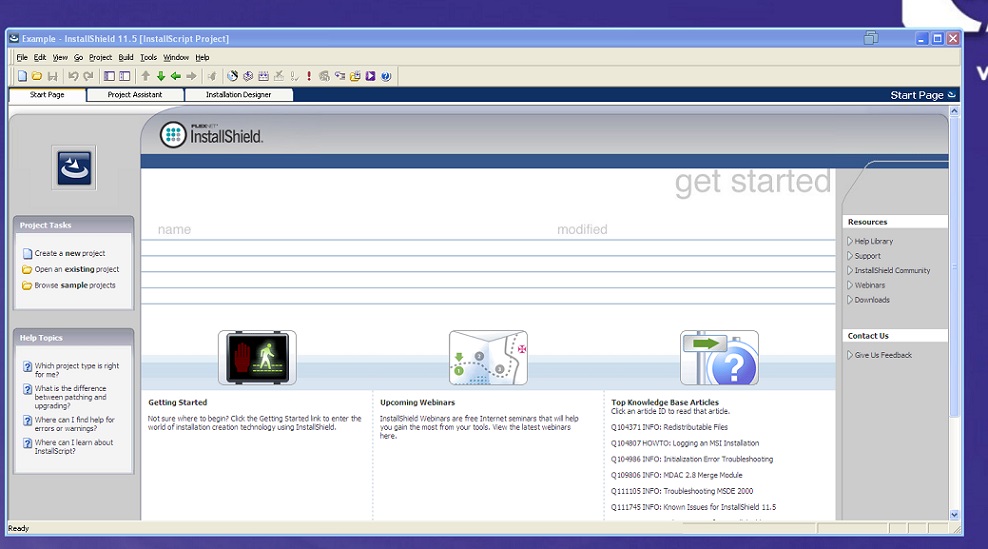Viewport: 988px width, 549px height.
Task: Click the New Project toolbar icon
Action: pyautogui.click(x=22, y=76)
